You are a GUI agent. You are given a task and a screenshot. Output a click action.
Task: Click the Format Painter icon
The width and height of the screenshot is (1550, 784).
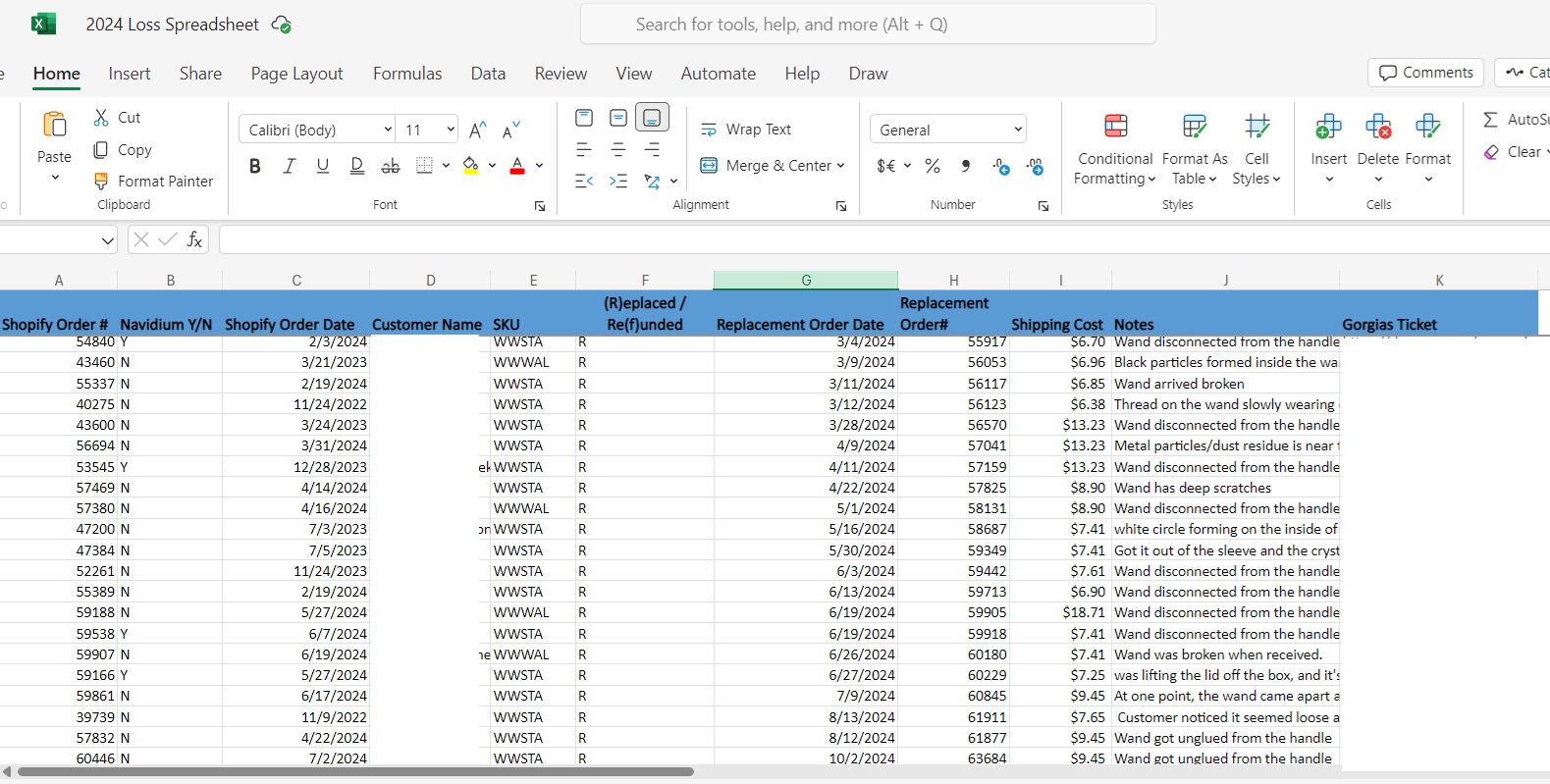tap(101, 182)
